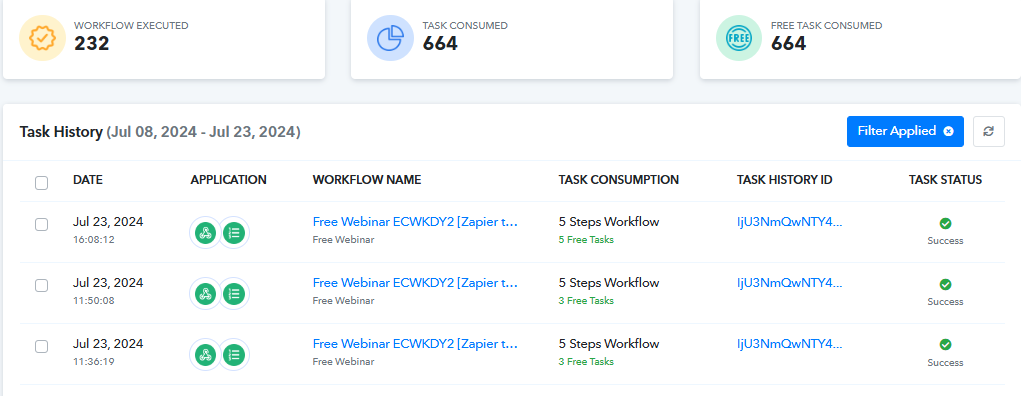Click the green success check in the 11:36:19 row
The width and height of the screenshot is (1021, 396).
945,345
